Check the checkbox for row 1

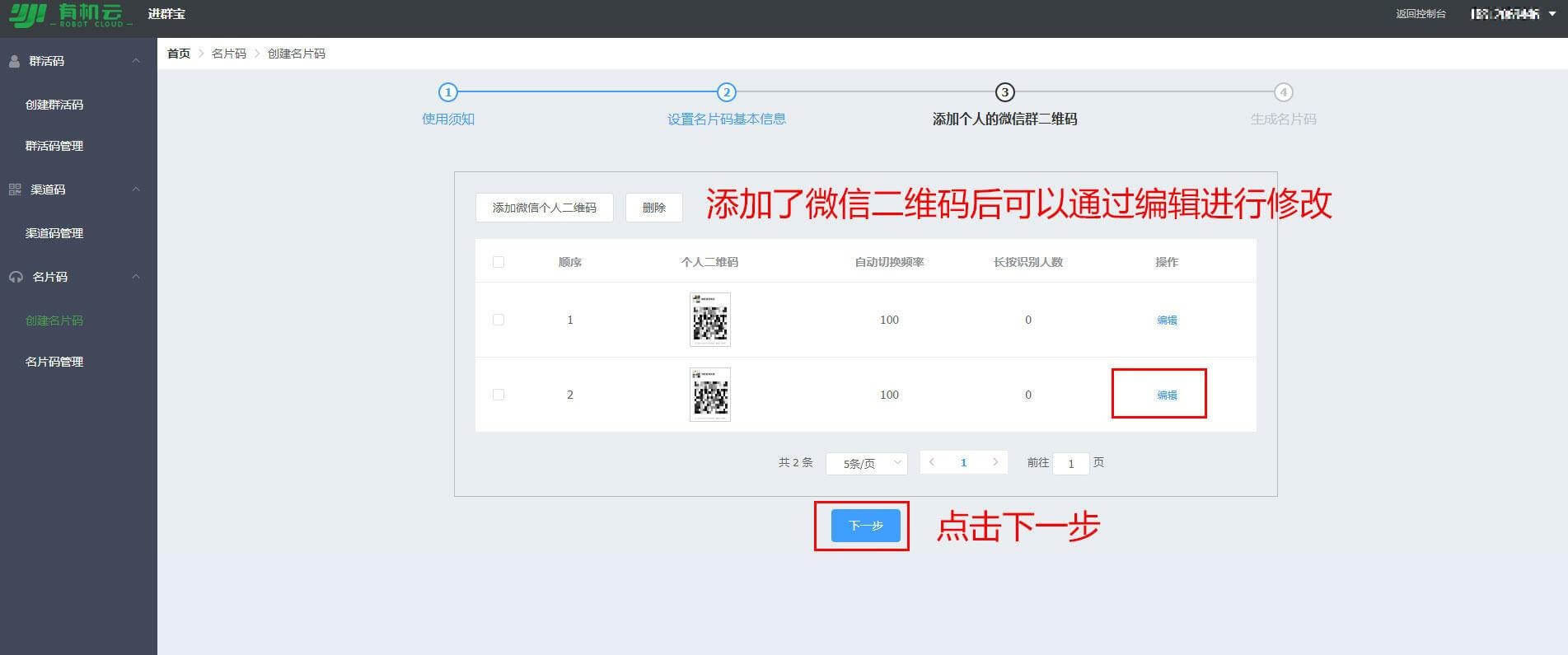(498, 320)
